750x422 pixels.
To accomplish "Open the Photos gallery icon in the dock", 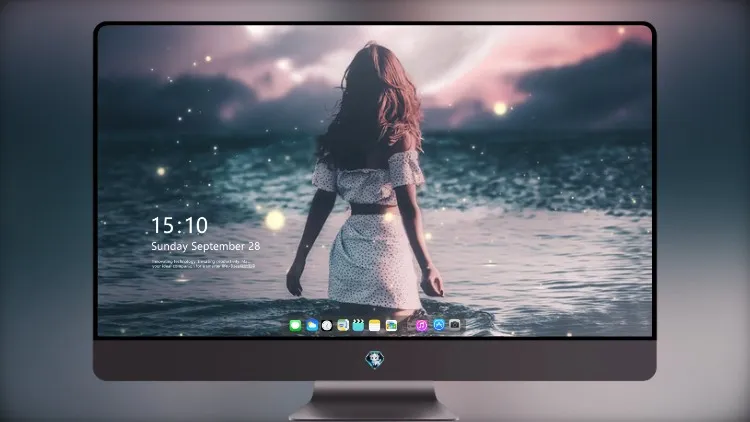I will (391, 326).
